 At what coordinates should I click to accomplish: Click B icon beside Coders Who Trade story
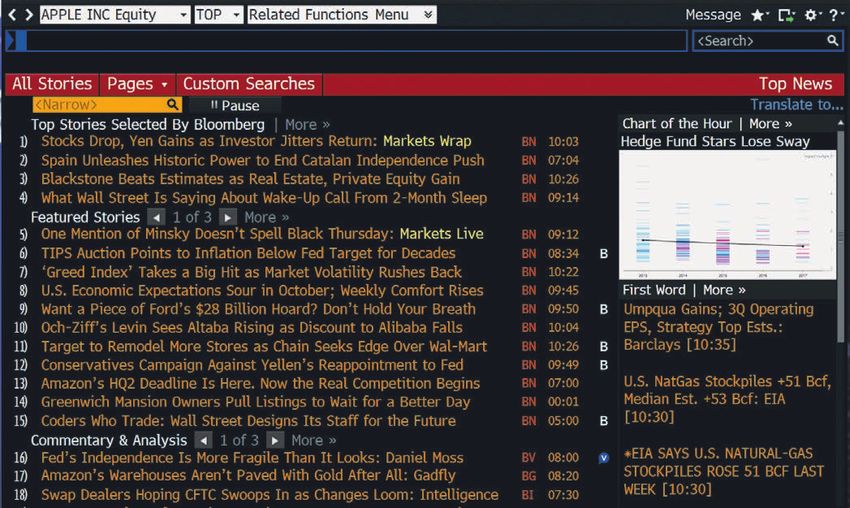(603, 421)
